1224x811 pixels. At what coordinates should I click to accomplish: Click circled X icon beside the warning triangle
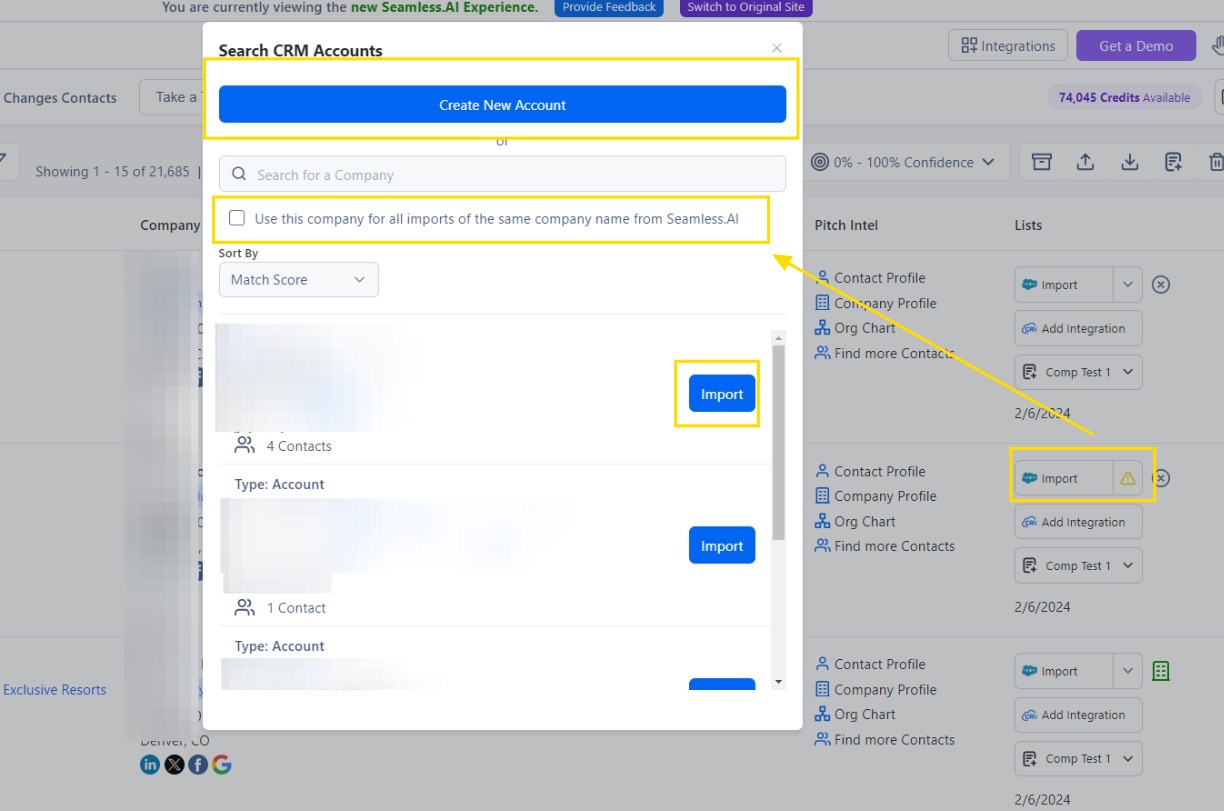(x=1161, y=478)
